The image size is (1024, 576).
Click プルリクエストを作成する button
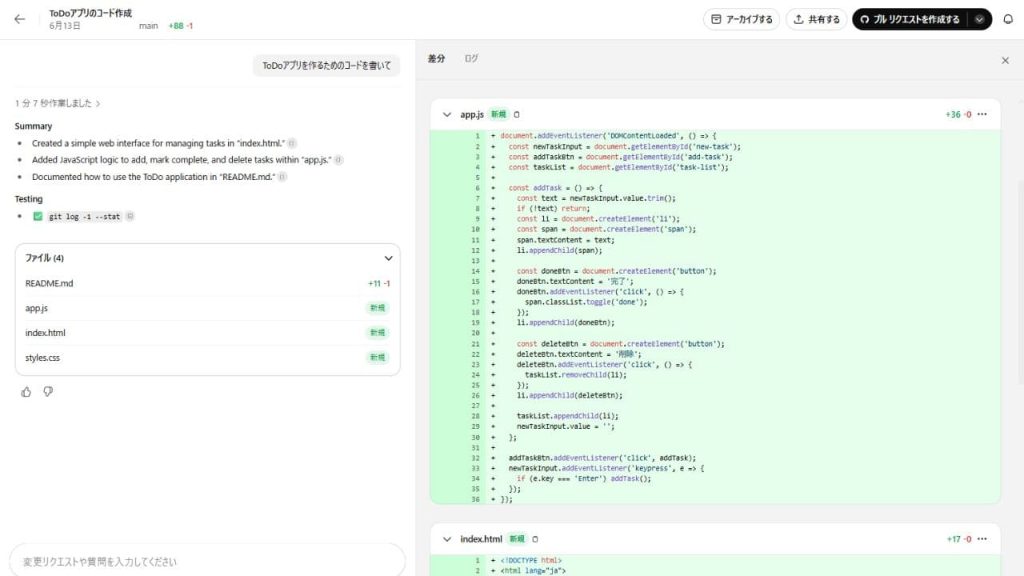point(911,19)
